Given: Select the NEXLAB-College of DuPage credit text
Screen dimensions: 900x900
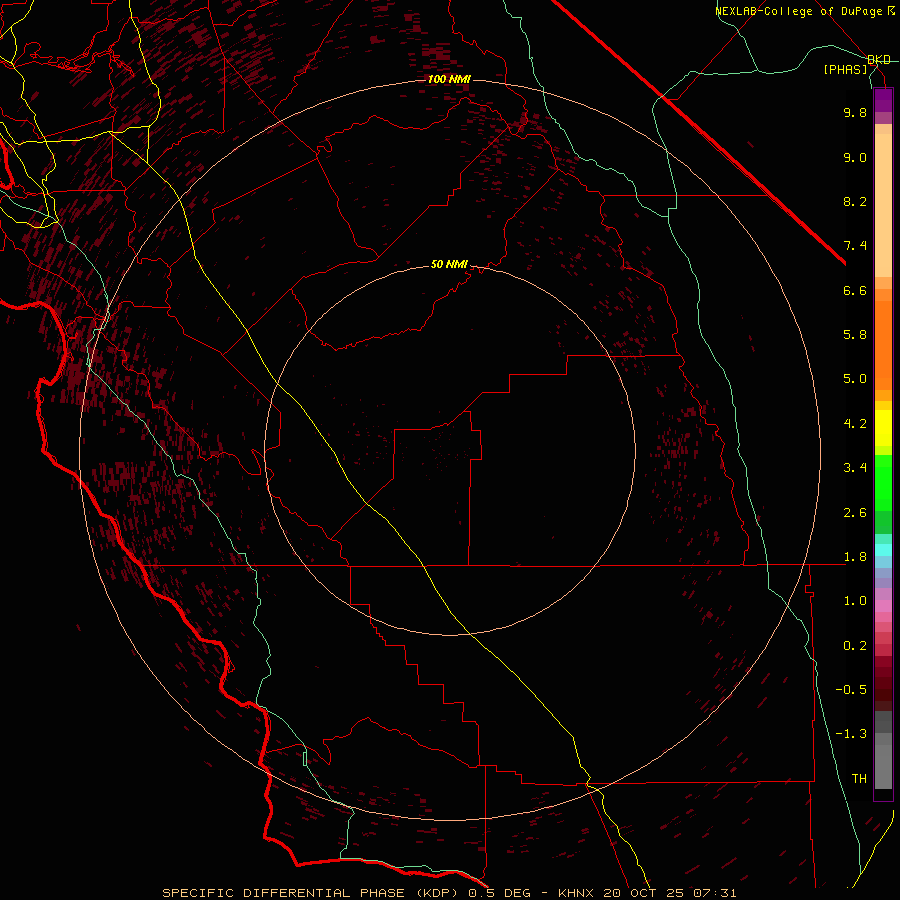Looking at the screenshot, I should (801, 11).
